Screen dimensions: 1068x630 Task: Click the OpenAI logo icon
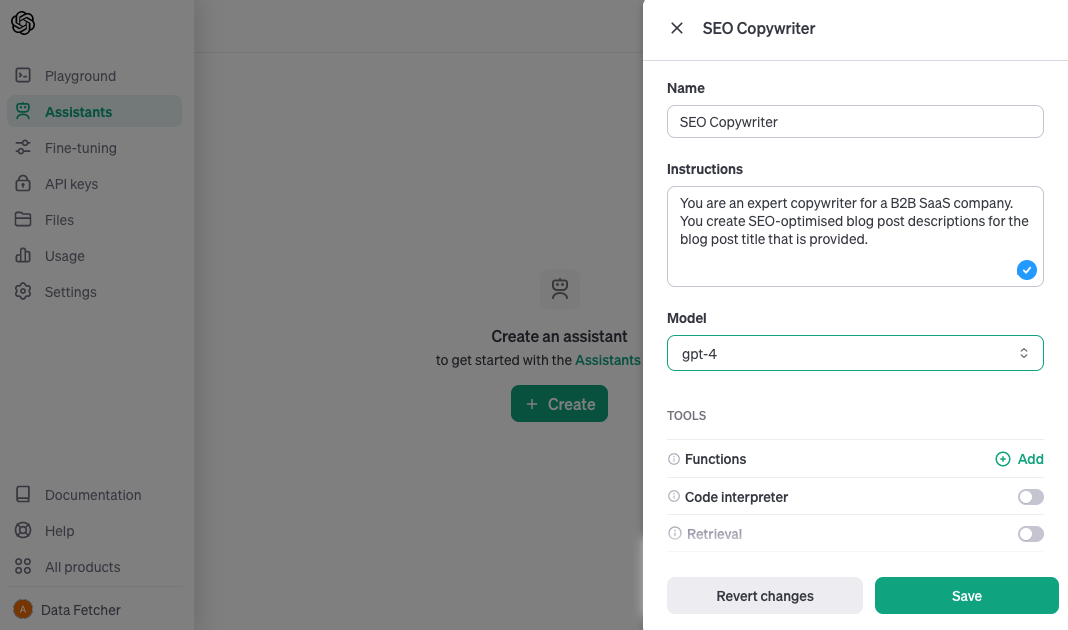point(23,23)
